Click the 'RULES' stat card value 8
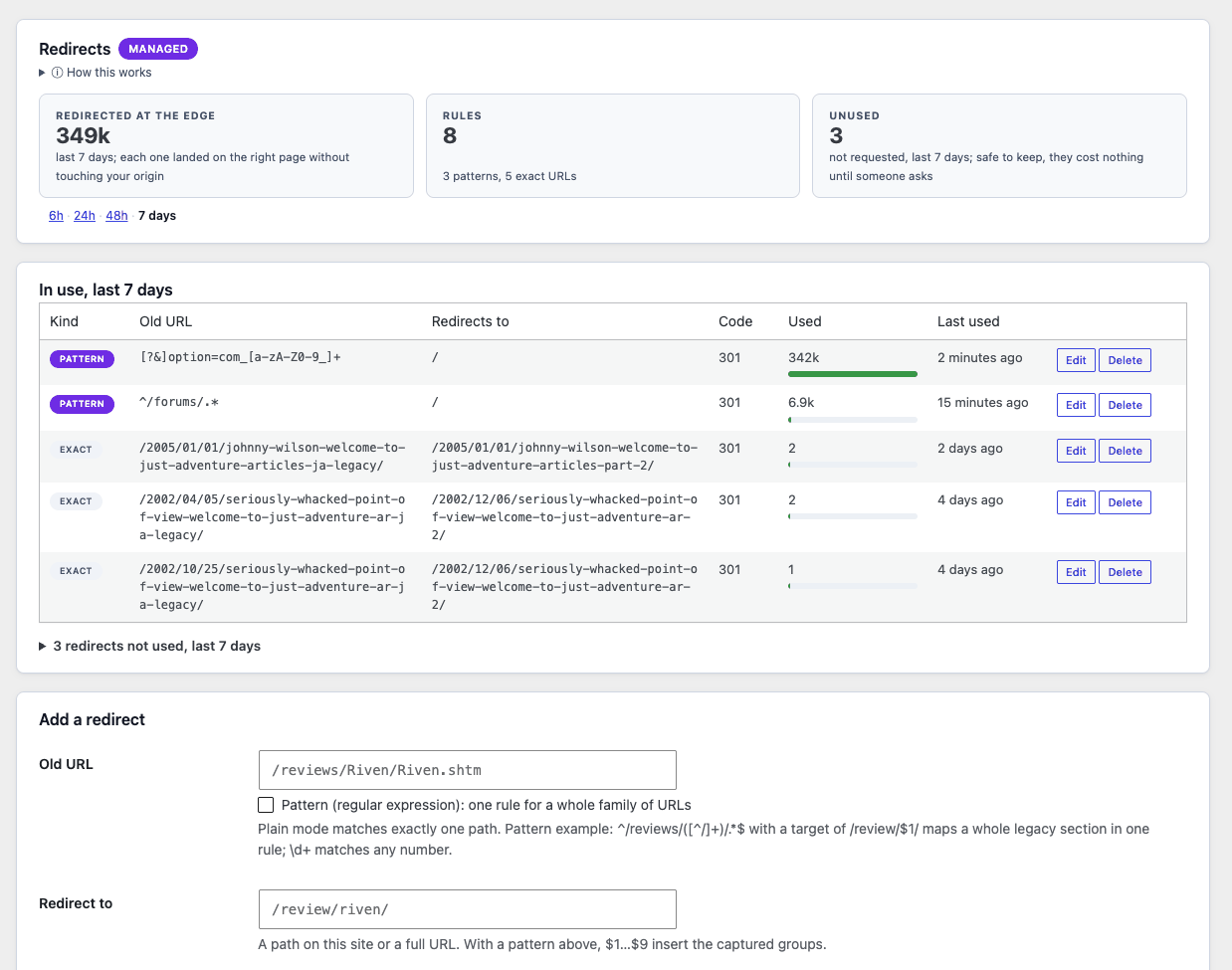 tap(450, 135)
